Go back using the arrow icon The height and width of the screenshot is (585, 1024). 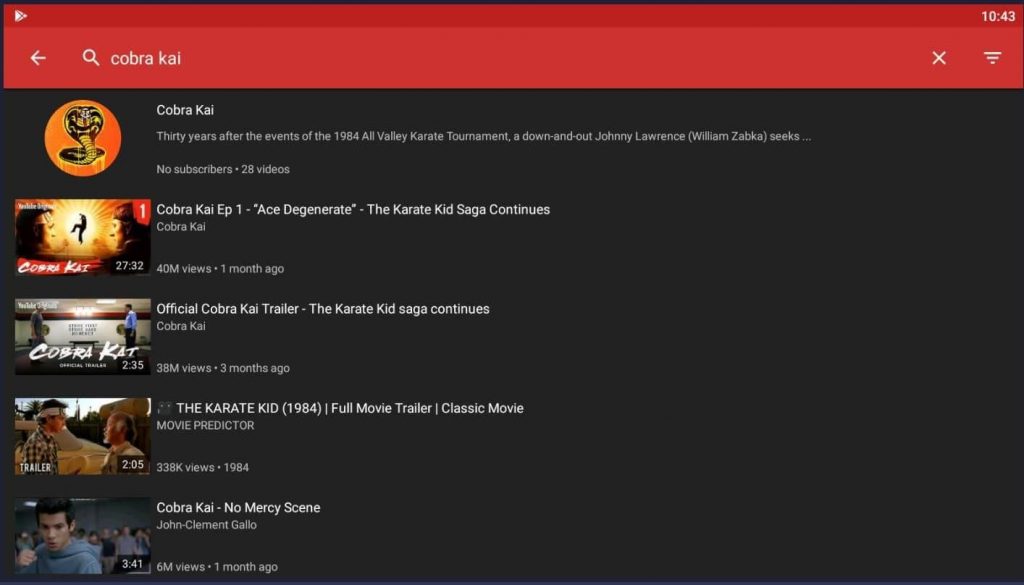[x=38, y=58]
